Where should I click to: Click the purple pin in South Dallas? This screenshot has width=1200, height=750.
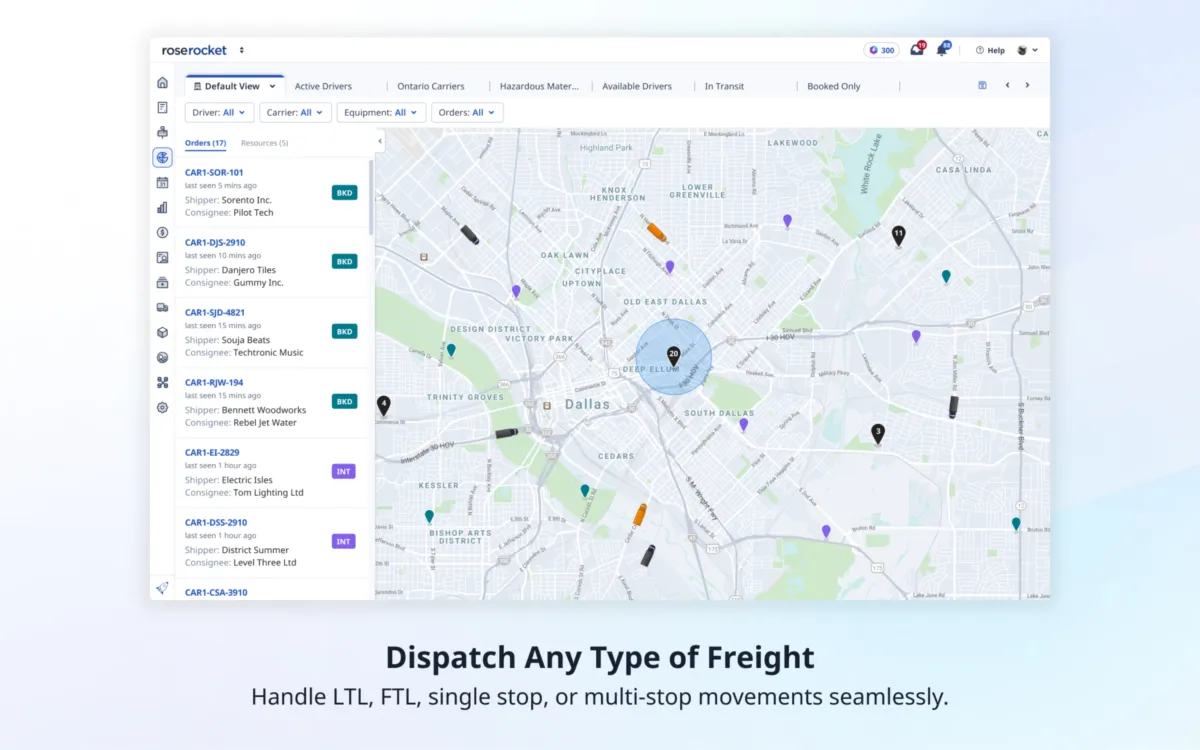tap(743, 425)
